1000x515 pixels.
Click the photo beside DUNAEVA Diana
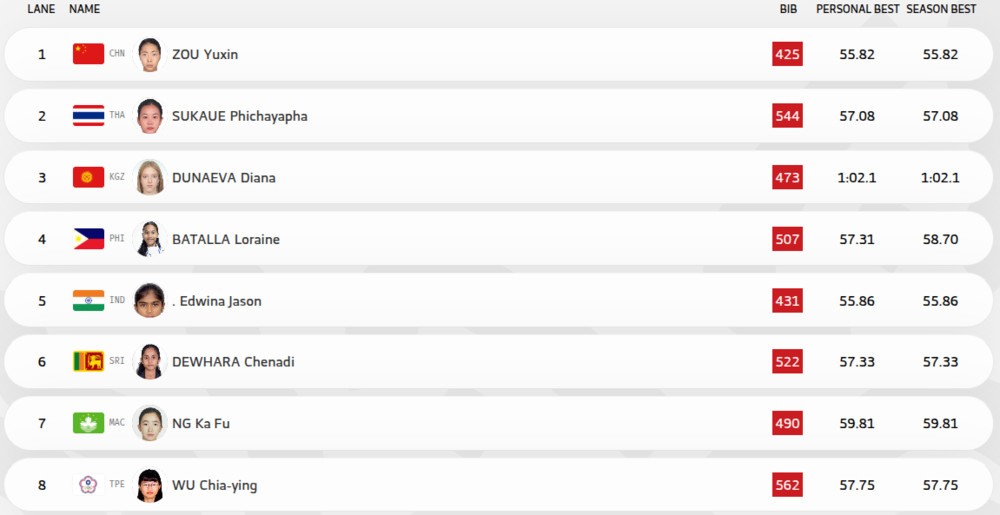coord(149,177)
